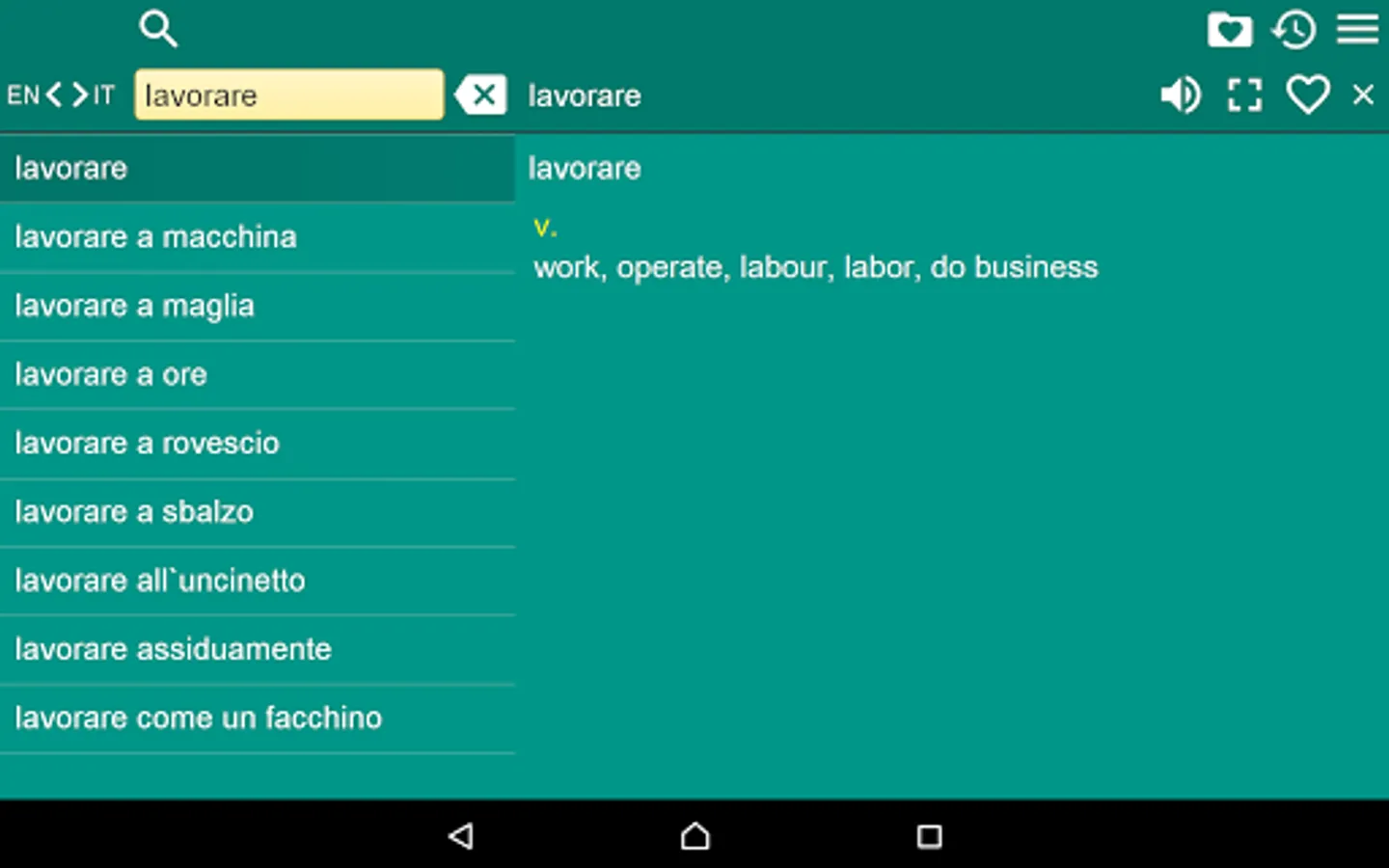Select 'lavorare a rovescio' entry
Viewport: 1389px width, 868px height.
click(x=258, y=444)
